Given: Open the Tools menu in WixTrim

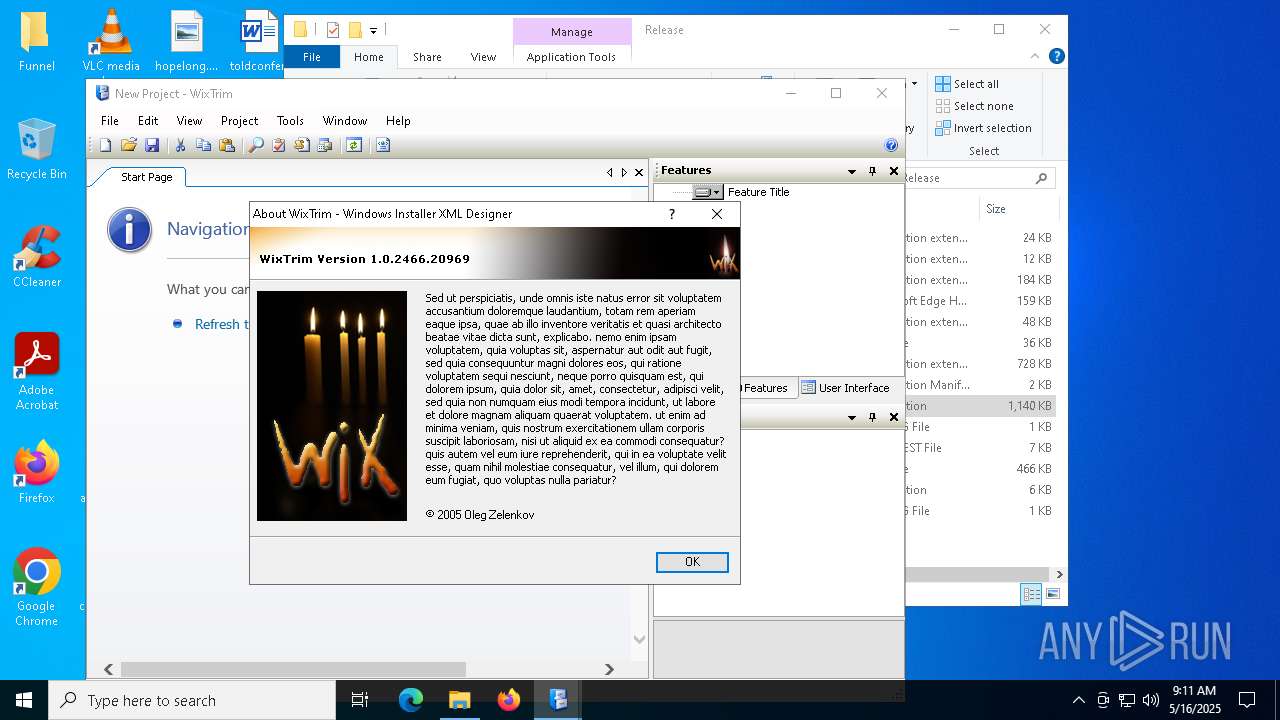Looking at the screenshot, I should (x=290, y=120).
